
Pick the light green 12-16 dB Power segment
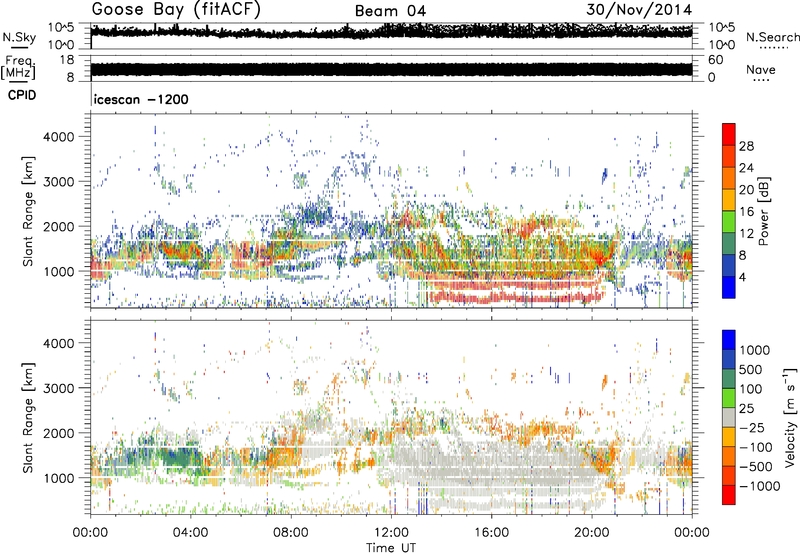729,221
